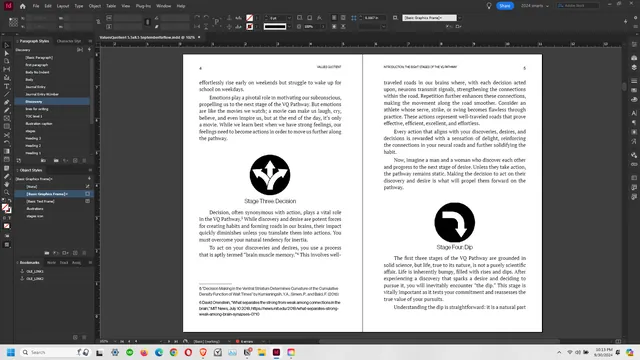Viewport: 640px width, 360px height.
Task: Open Object Styles panel menu
Action: [90, 170]
